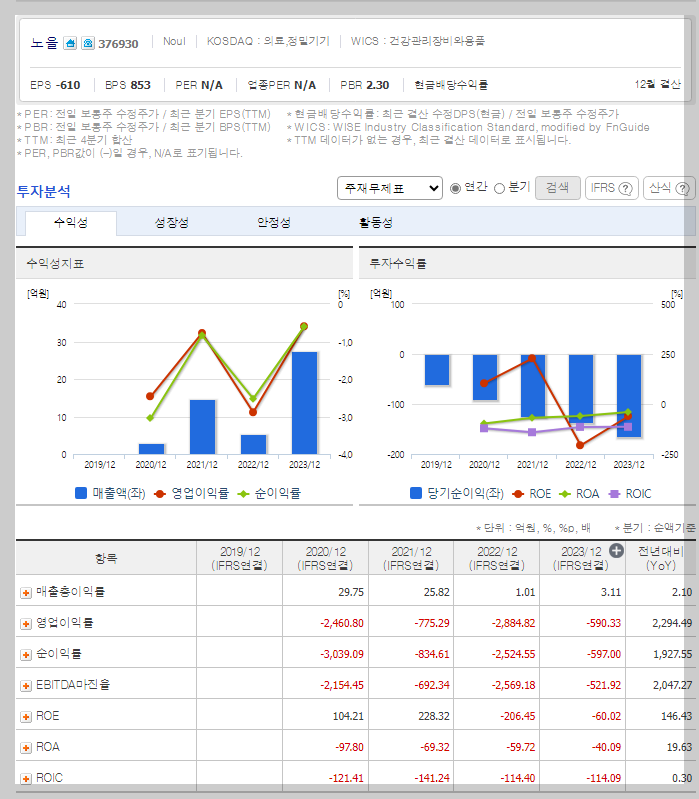Toggle 당기순이익(좌) legend swatch

[x=416, y=493]
